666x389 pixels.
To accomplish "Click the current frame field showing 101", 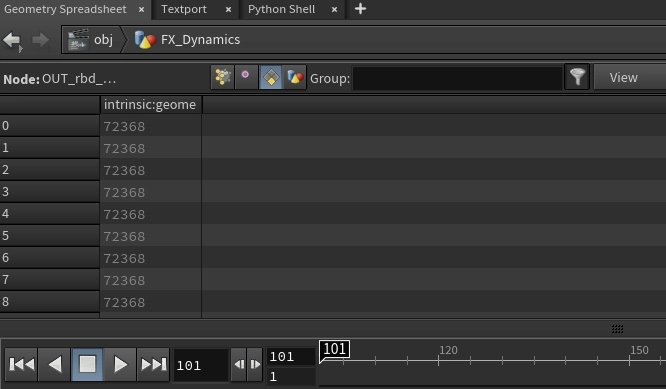I will point(200,365).
